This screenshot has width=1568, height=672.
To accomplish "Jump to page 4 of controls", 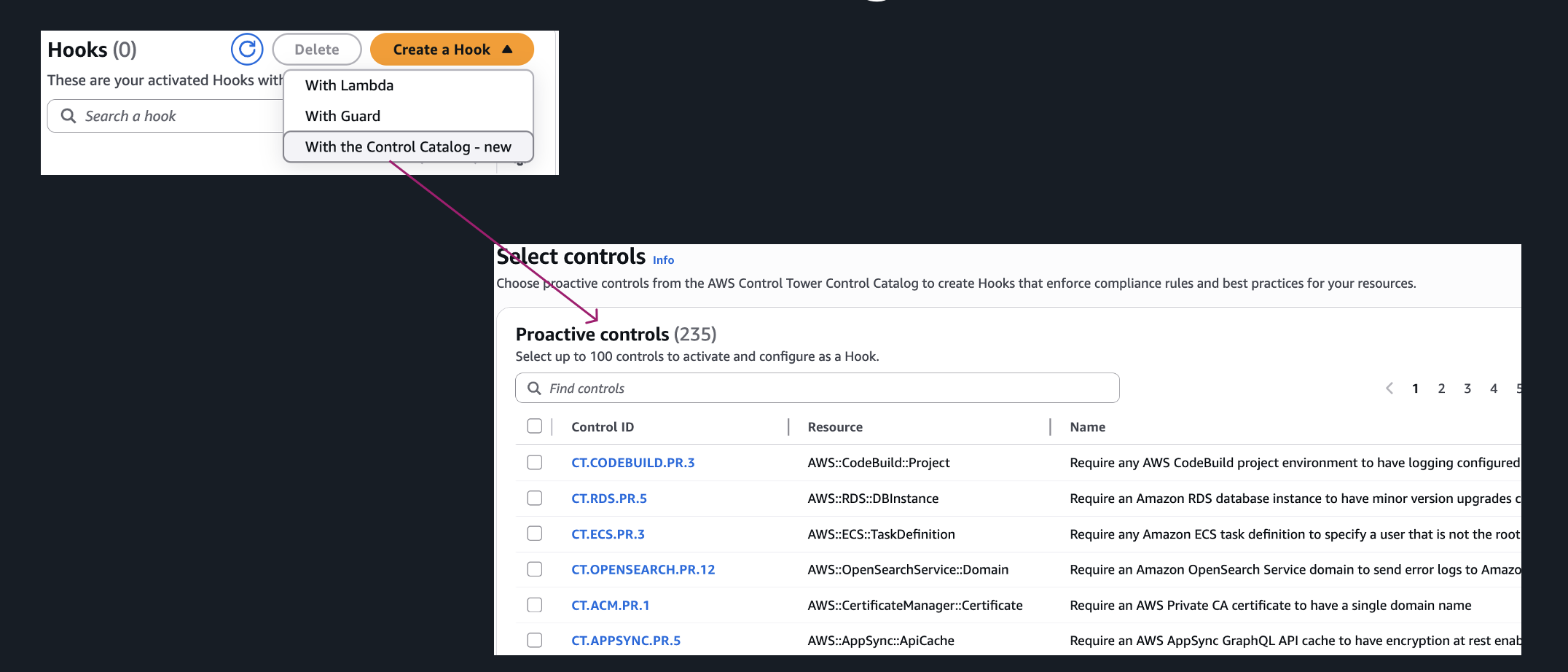I will point(1494,388).
